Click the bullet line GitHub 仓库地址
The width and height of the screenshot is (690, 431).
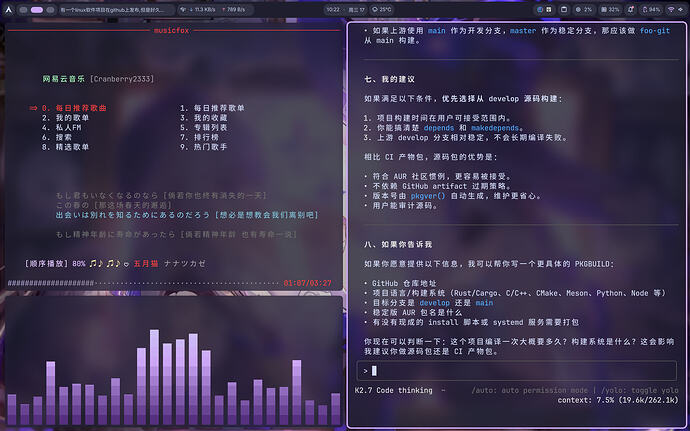point(400,284)
